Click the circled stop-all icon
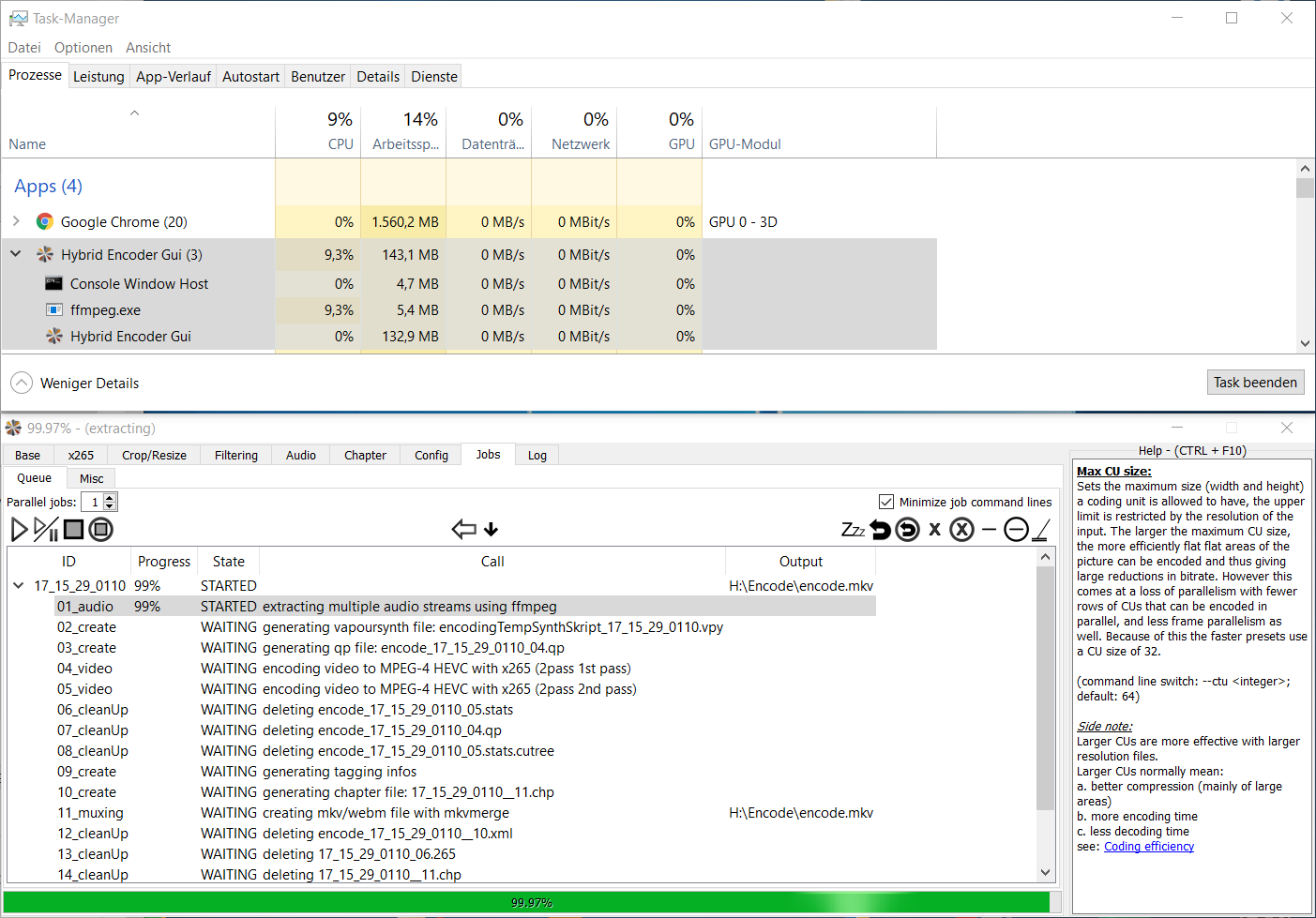Viewport: 1316px width, 918px height. (101, 530)
